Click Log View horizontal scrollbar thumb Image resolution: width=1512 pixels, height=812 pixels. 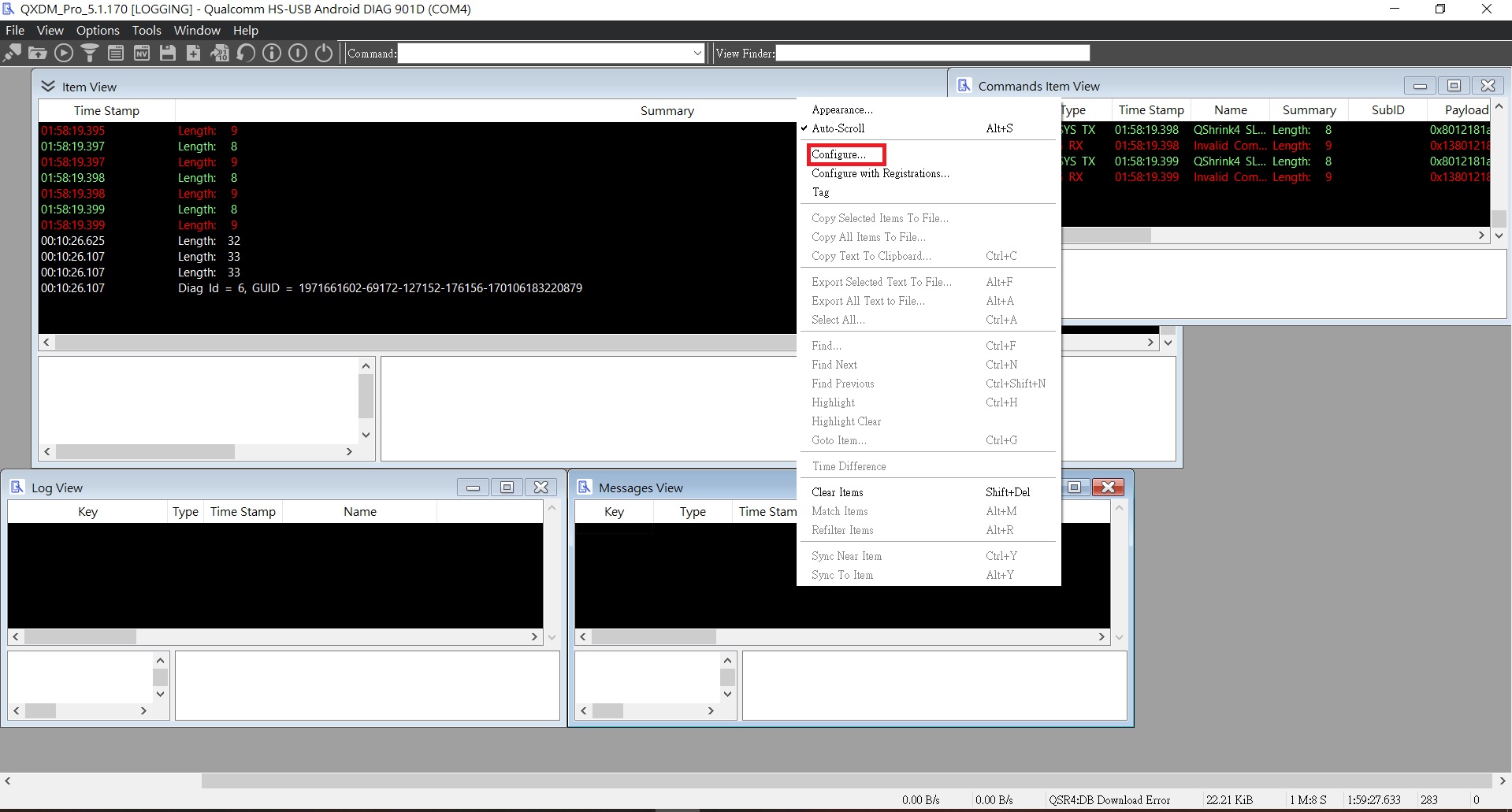[80, 636]
